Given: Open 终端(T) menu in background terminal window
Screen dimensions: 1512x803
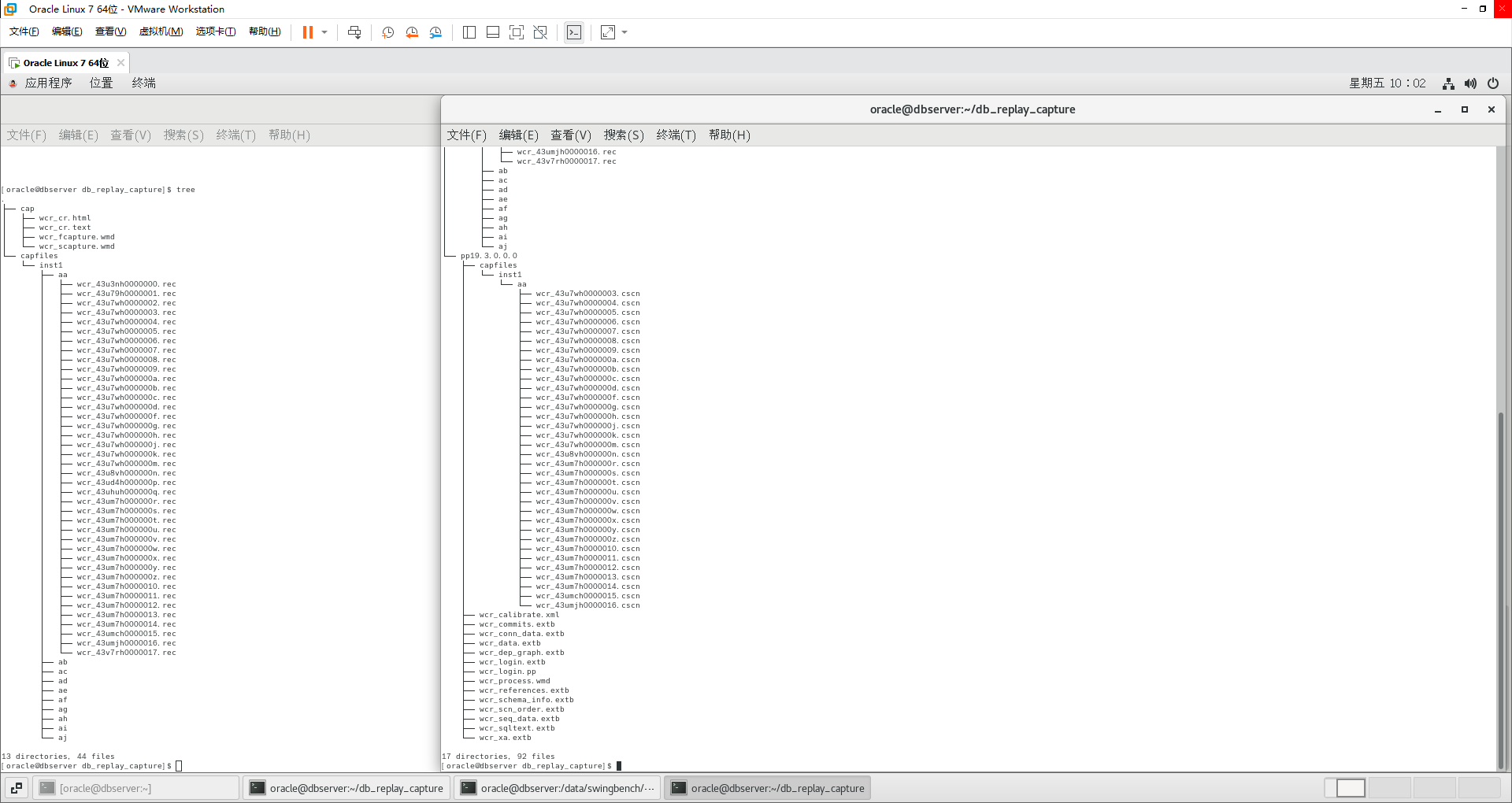Looking at the screenshot, I should click(x=235, y=135).
